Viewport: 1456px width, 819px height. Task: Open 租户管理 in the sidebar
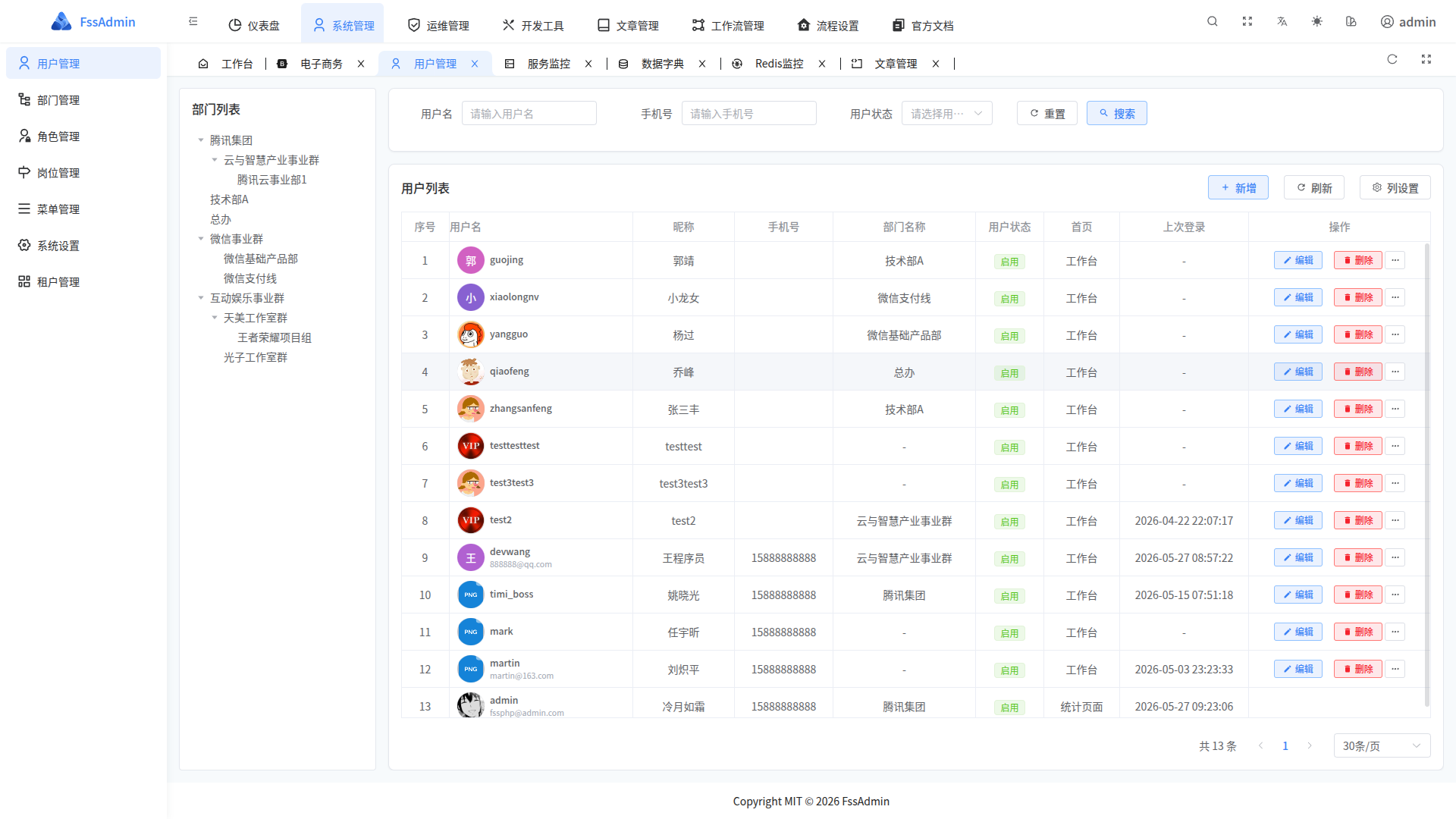83,281
